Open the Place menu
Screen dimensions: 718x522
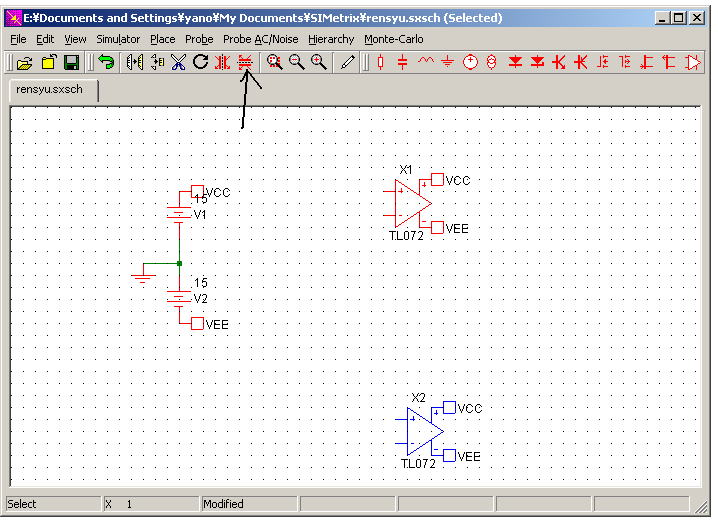(x=163, y=39)
